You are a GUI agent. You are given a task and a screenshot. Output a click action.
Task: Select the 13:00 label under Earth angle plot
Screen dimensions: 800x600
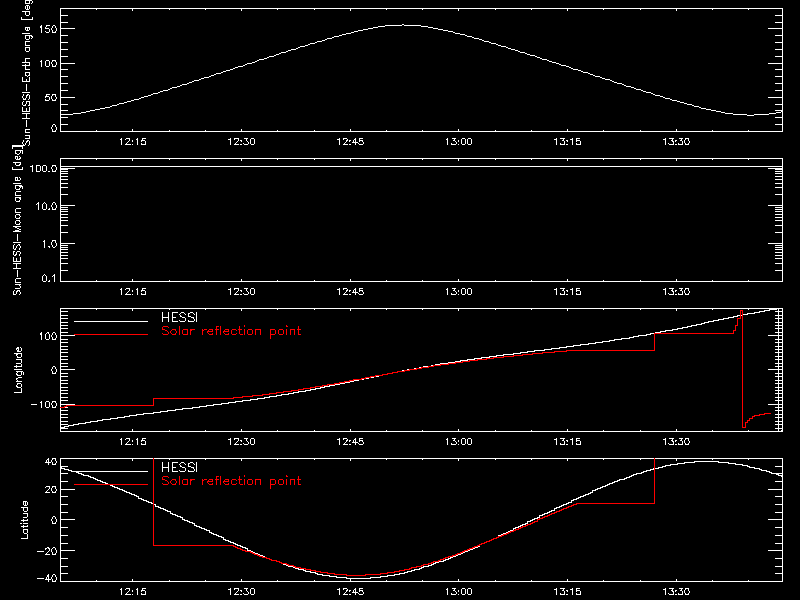pos(459,142)
